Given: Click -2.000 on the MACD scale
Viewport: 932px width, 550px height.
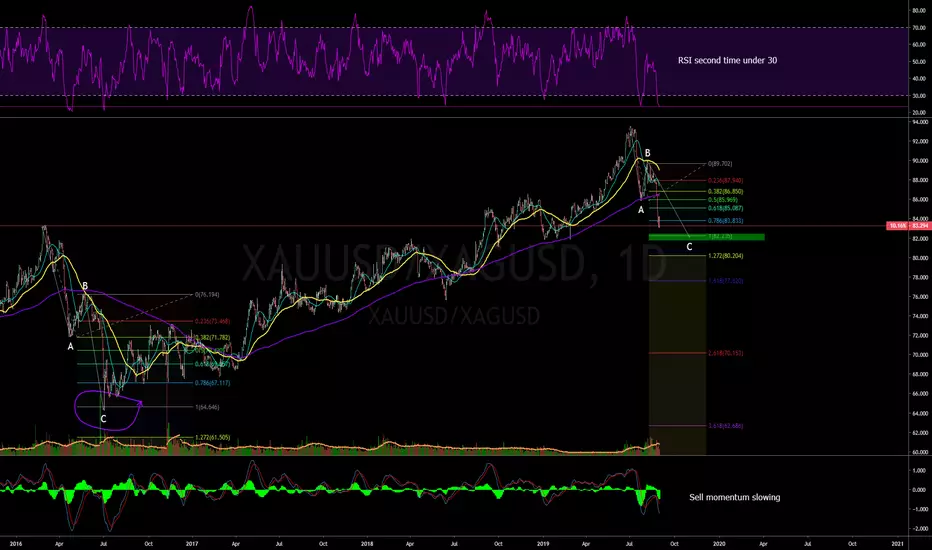Looking at the screenshot, I should (x=920, y=529).
